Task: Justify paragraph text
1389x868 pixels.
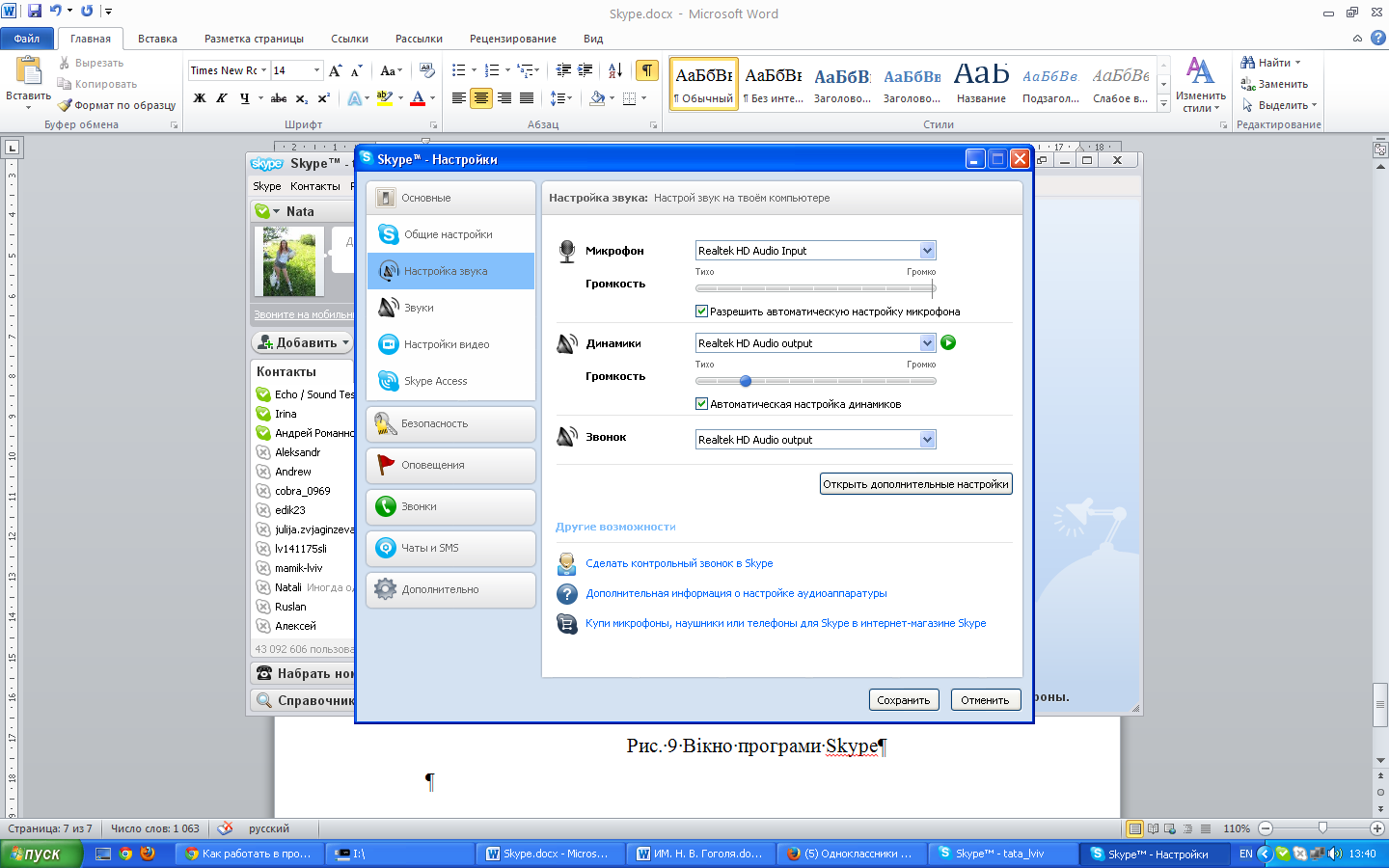Action: pyautogui.click(x=527, y=98)
